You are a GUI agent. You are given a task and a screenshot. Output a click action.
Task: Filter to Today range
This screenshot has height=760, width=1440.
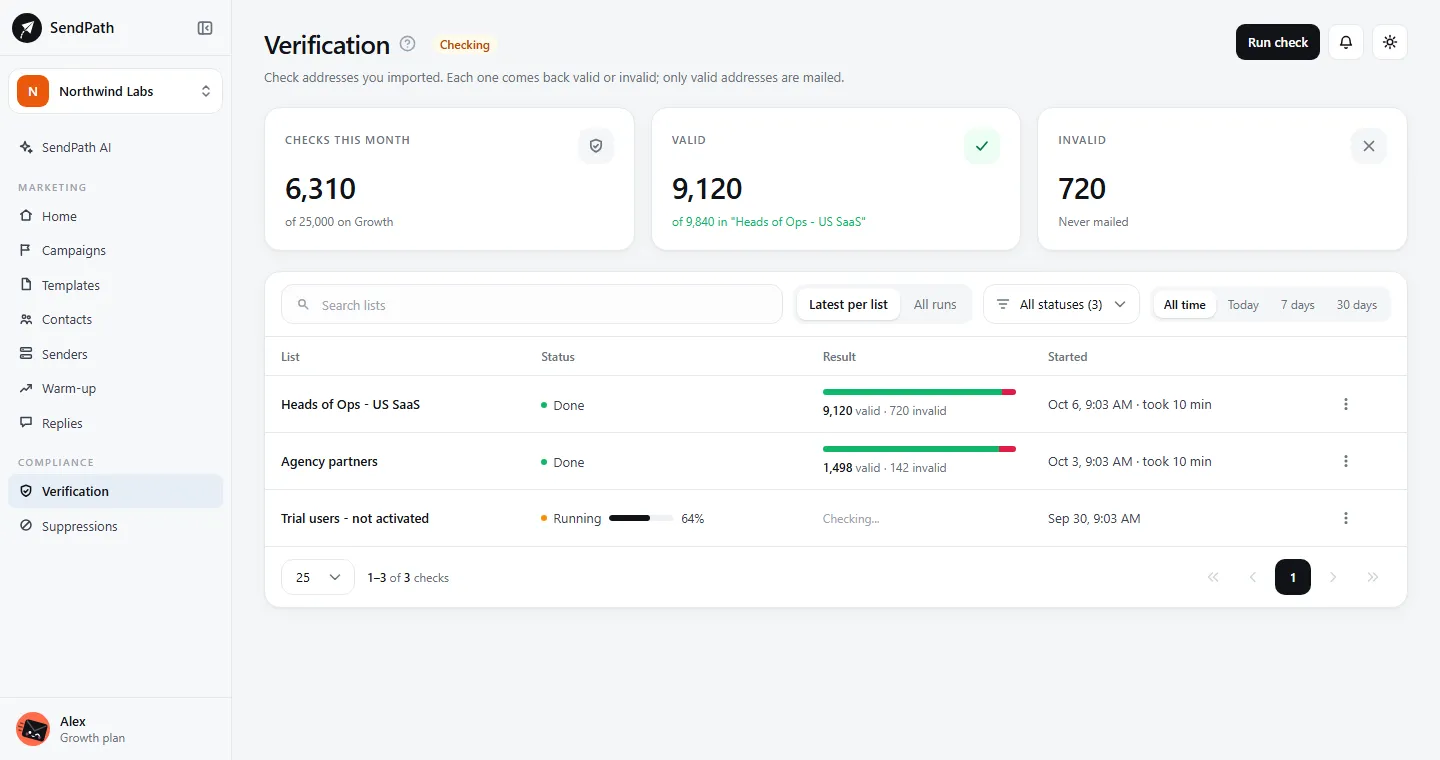(1243, 304)
